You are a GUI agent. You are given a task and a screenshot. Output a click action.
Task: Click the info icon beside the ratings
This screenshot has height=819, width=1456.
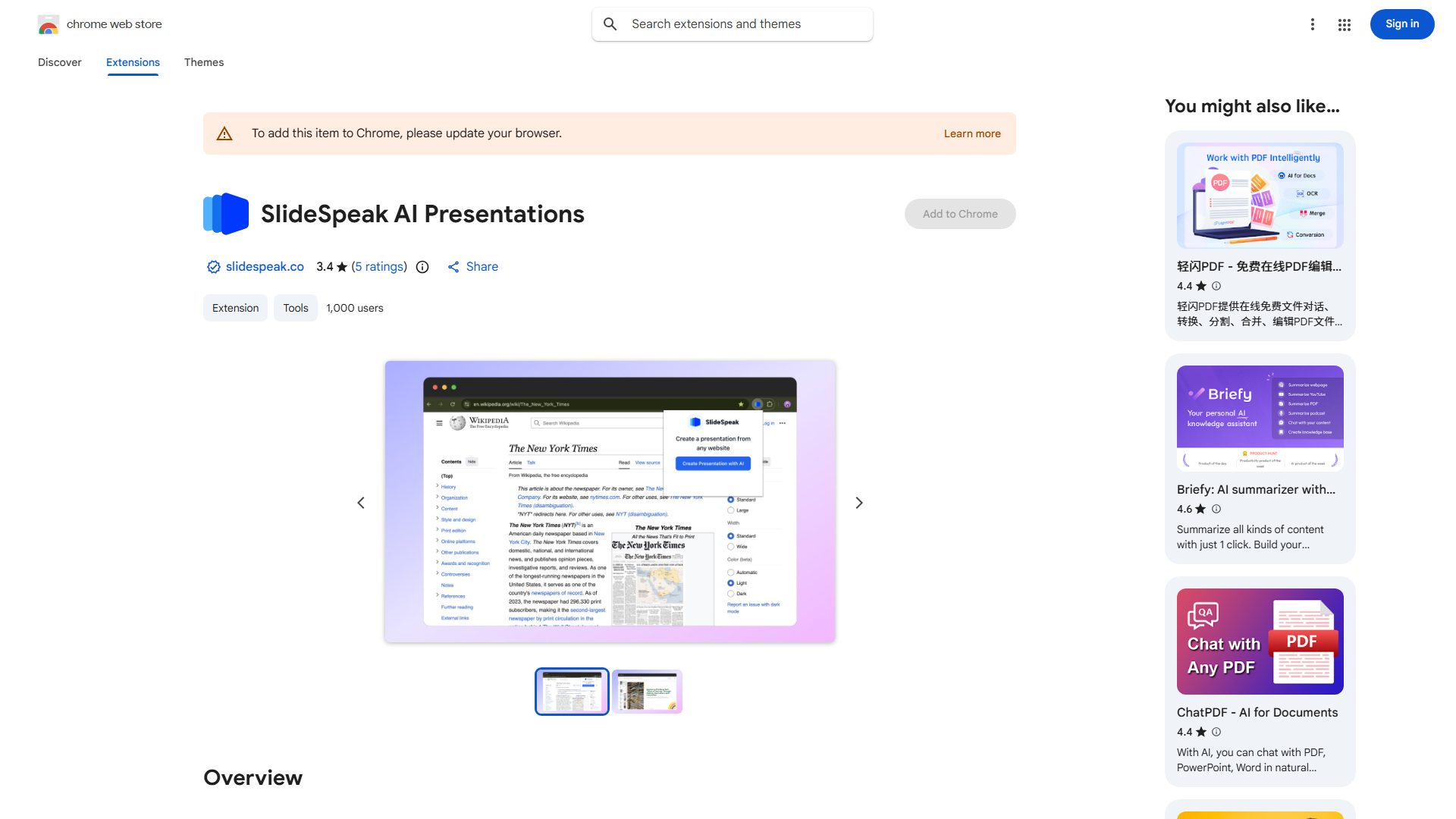[x=422, y=267]
